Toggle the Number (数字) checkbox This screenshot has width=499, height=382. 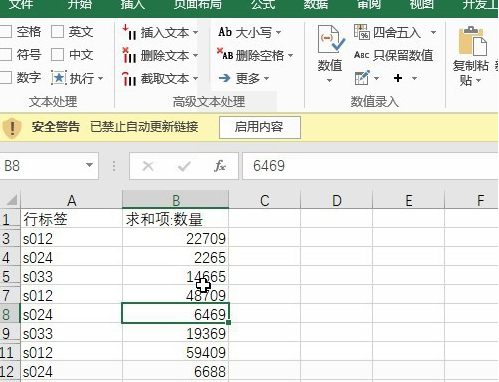point(6,78)
